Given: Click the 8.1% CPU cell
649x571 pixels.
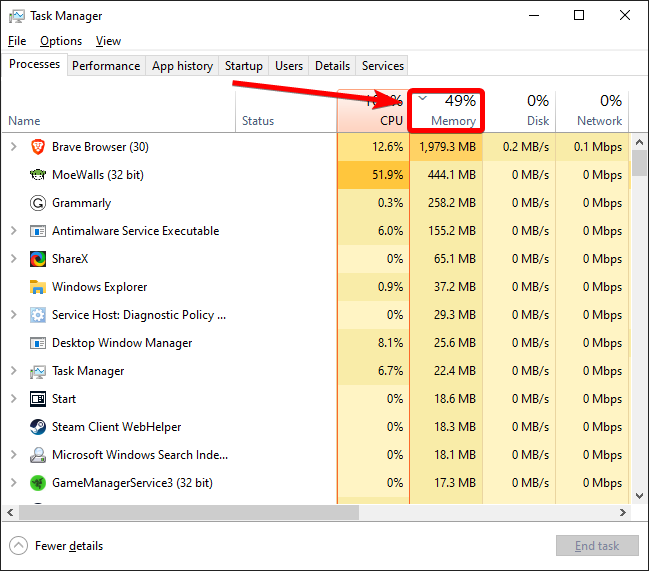Looking at the screenshot, I should (x=373, y=343).
